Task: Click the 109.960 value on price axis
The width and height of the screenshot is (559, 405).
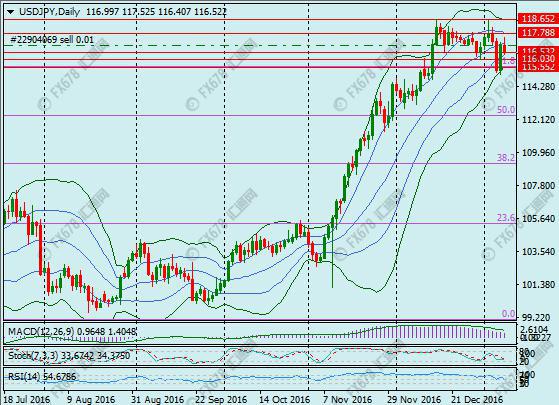Action: [x=538, y=153]
